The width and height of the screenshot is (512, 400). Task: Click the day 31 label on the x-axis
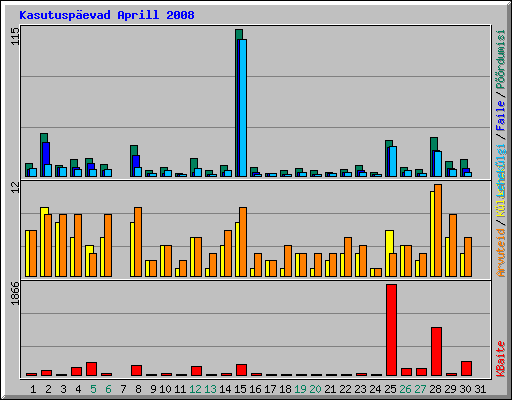480,389
